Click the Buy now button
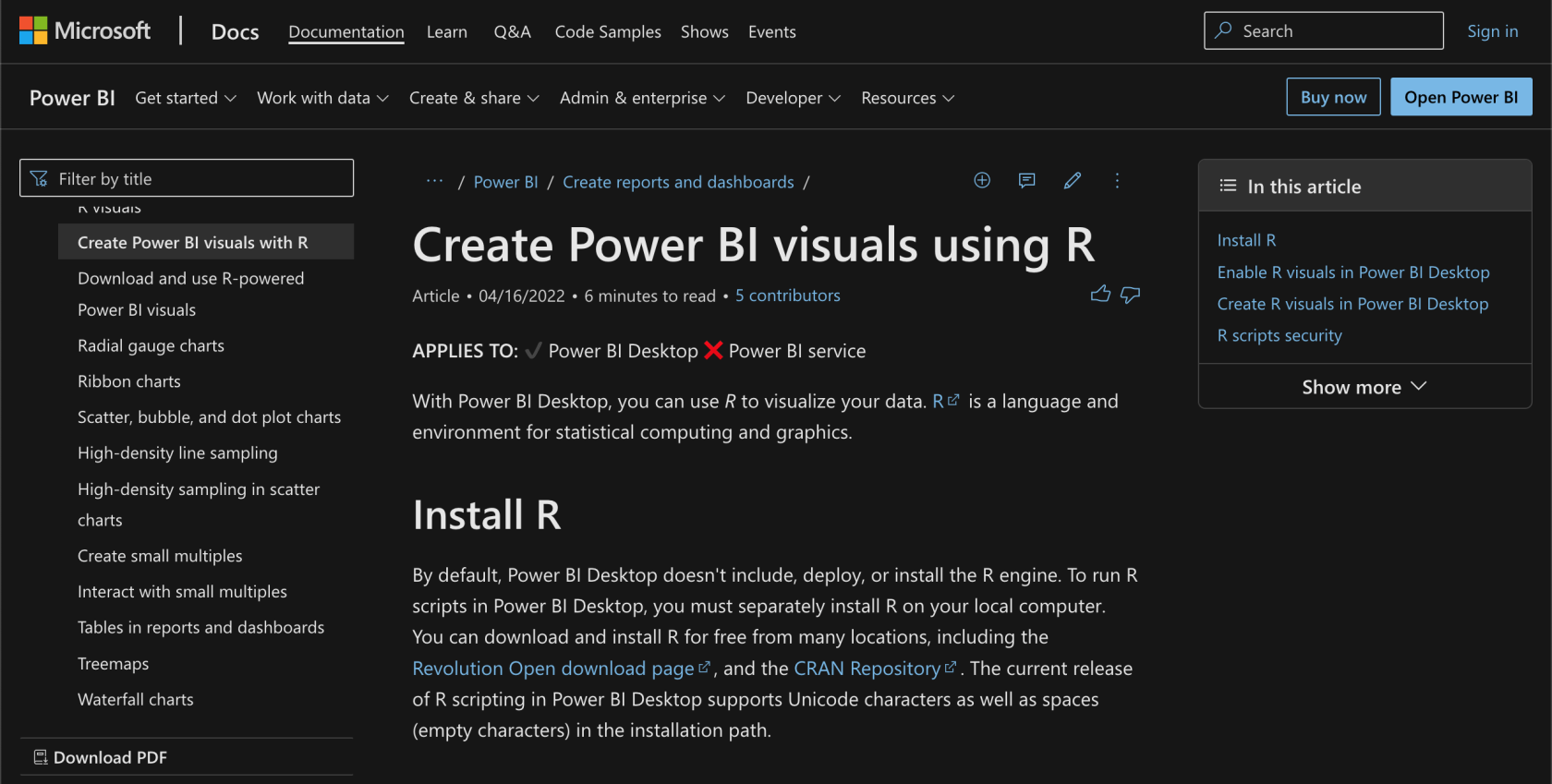This screenshot has height=784, width=1552. 1333,97
